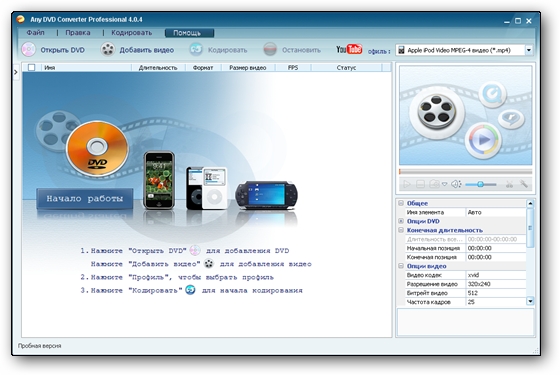
Task: Collapse the Общее section
Action: tap(401, 203)
